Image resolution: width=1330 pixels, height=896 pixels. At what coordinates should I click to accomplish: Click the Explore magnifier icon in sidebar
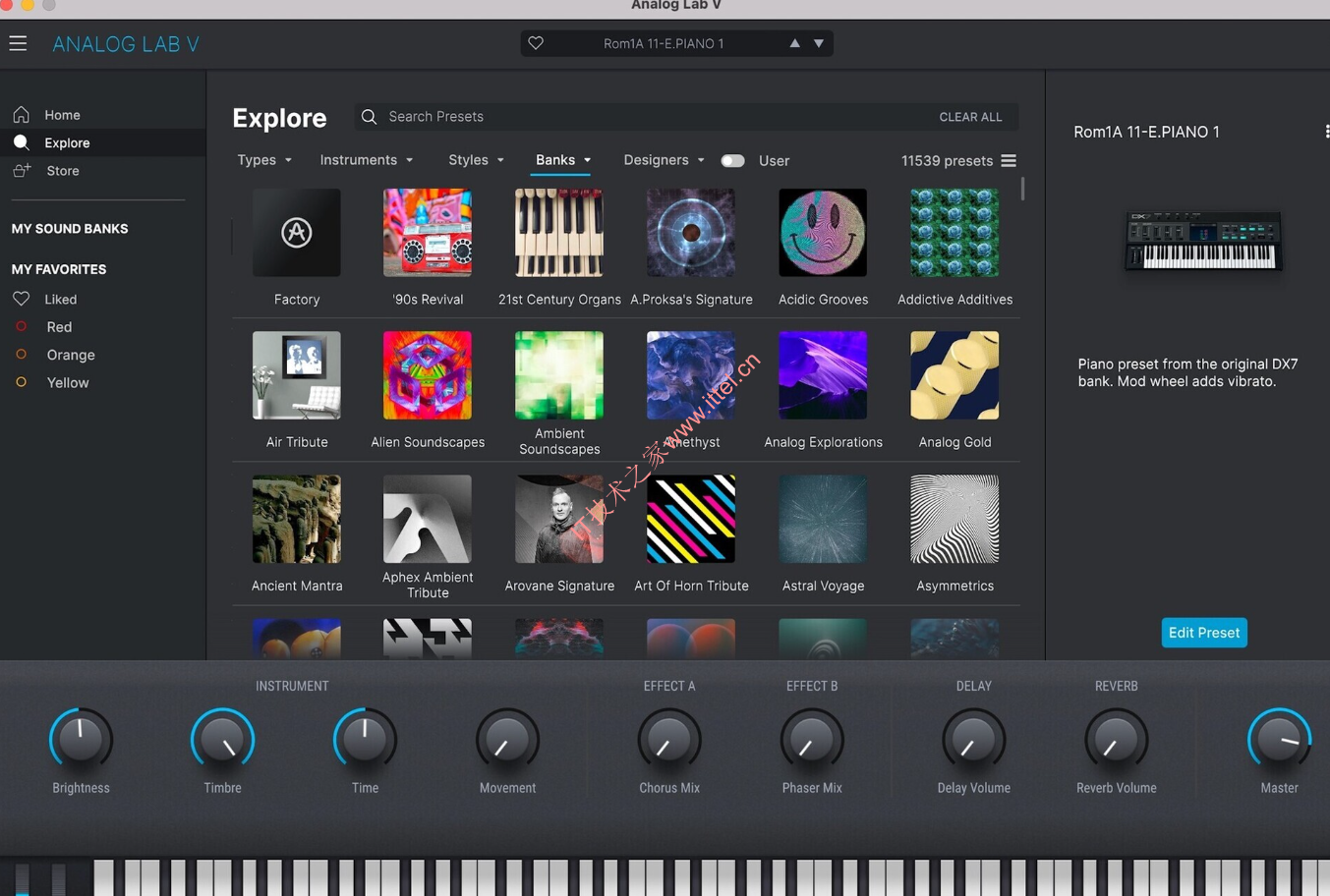21,142
